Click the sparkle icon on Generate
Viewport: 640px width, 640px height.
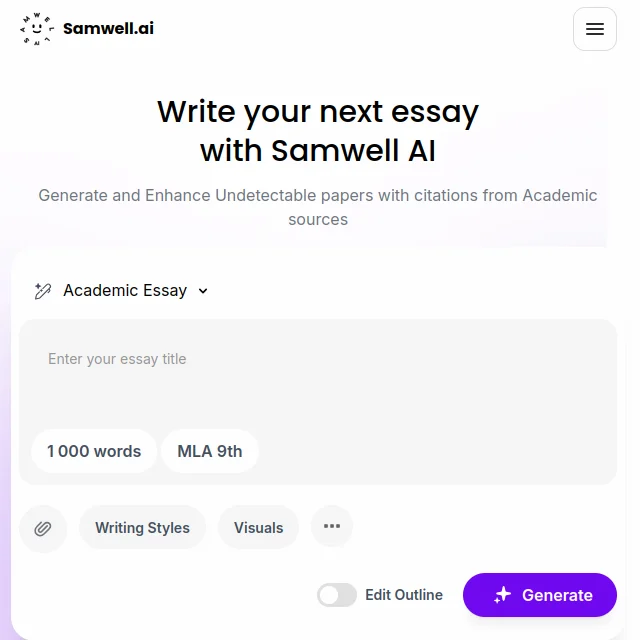point(502,595)
